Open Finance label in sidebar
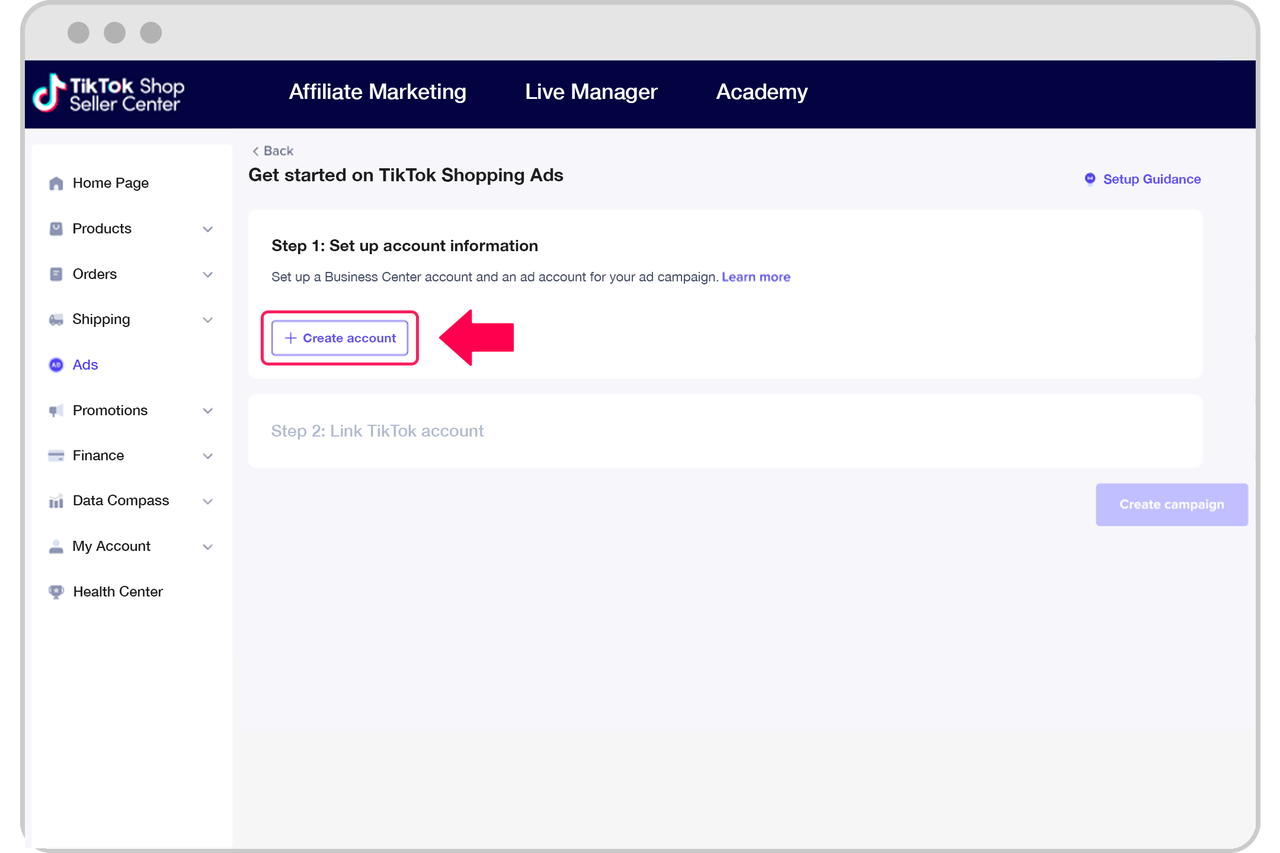This screenshot has width=1280, height=853. 98,456
